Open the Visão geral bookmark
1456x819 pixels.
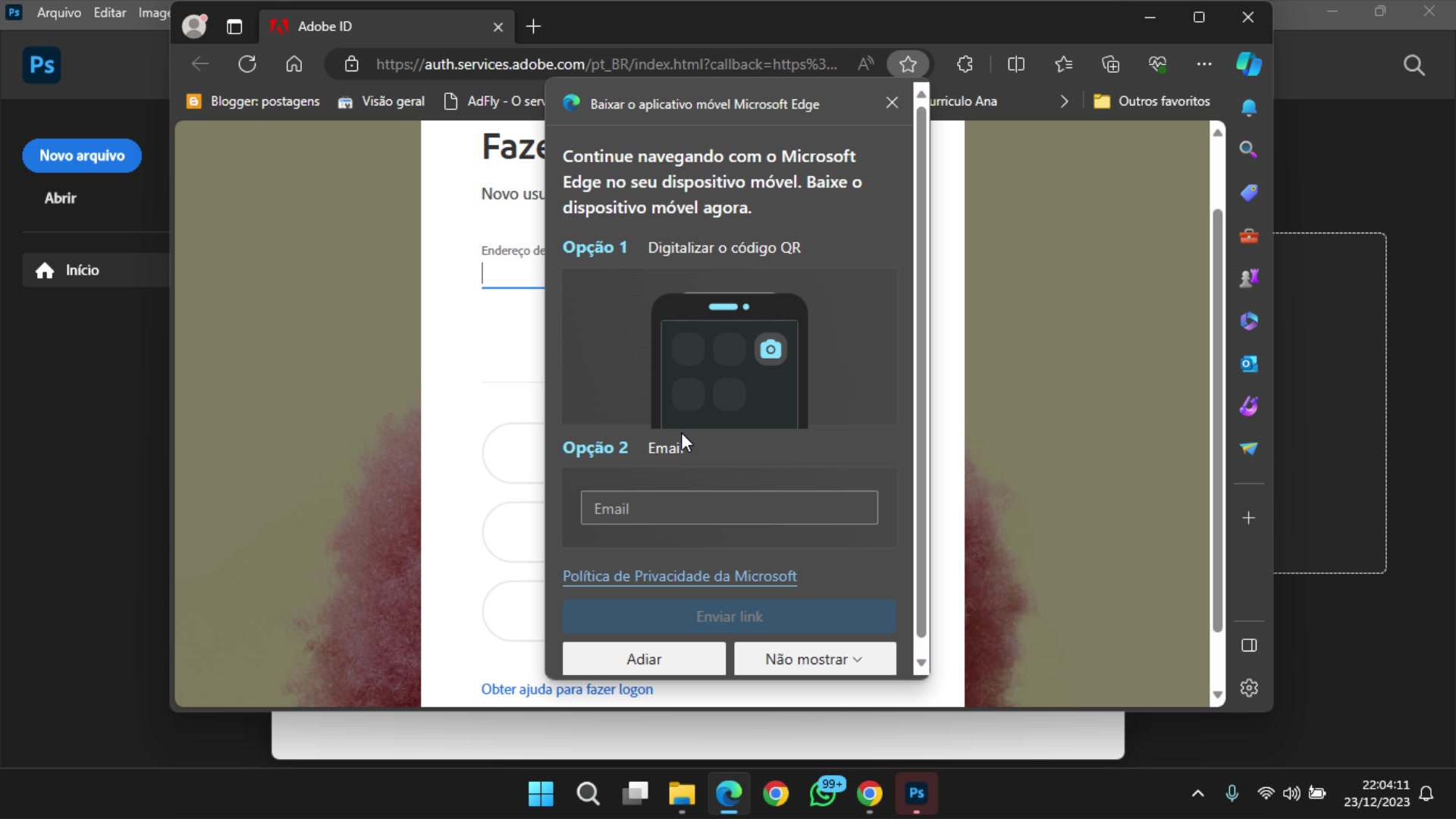(381, 102)
